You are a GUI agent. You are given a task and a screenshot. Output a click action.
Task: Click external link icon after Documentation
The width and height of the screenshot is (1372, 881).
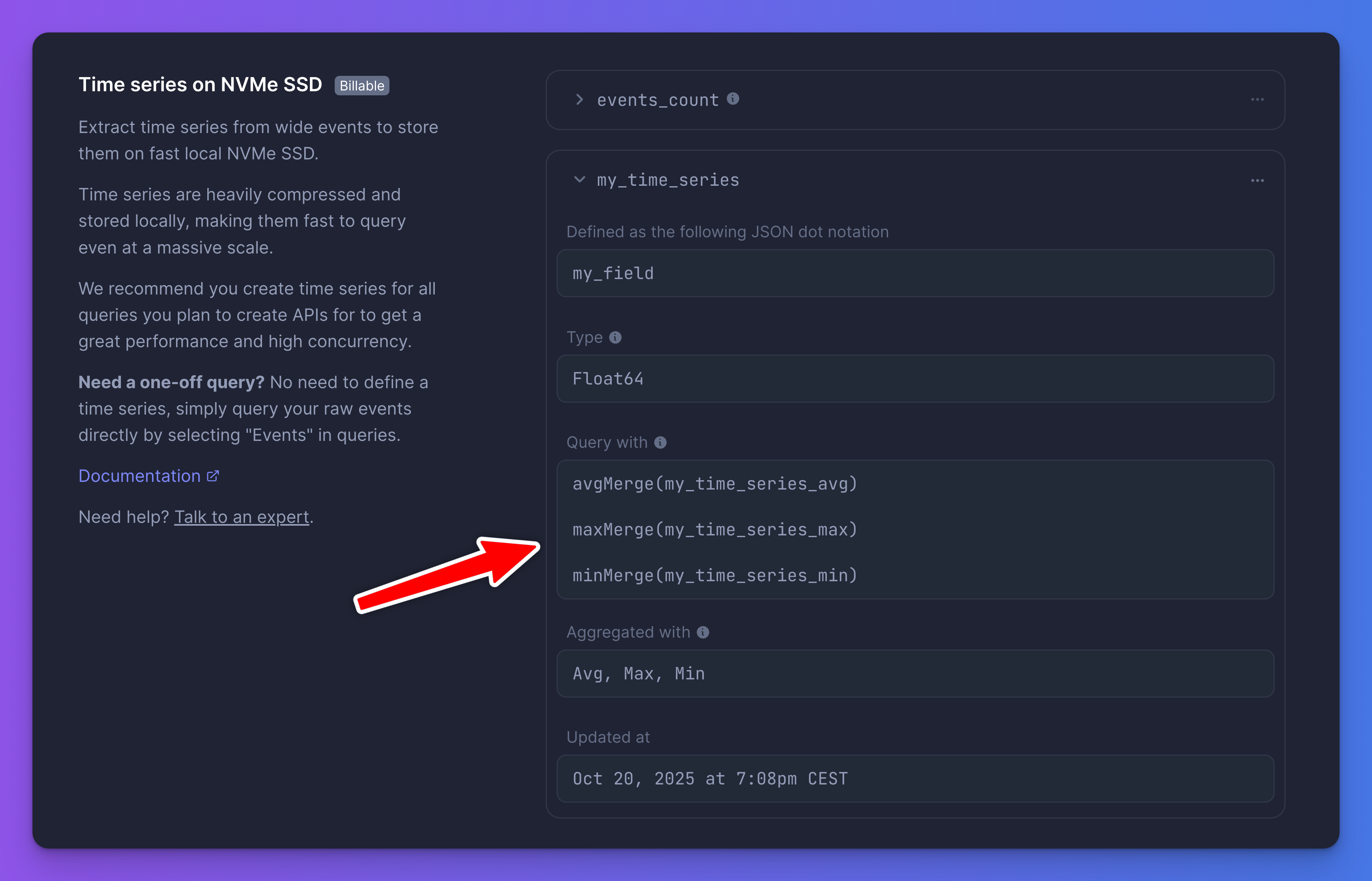(213, 476)
